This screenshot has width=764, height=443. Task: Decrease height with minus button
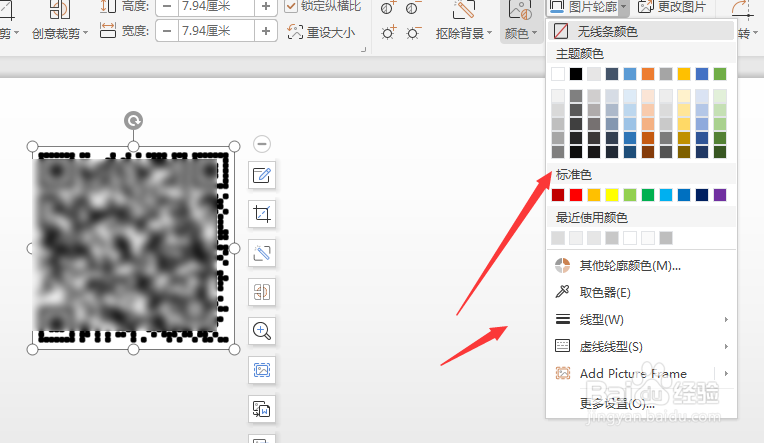[167, 6]
